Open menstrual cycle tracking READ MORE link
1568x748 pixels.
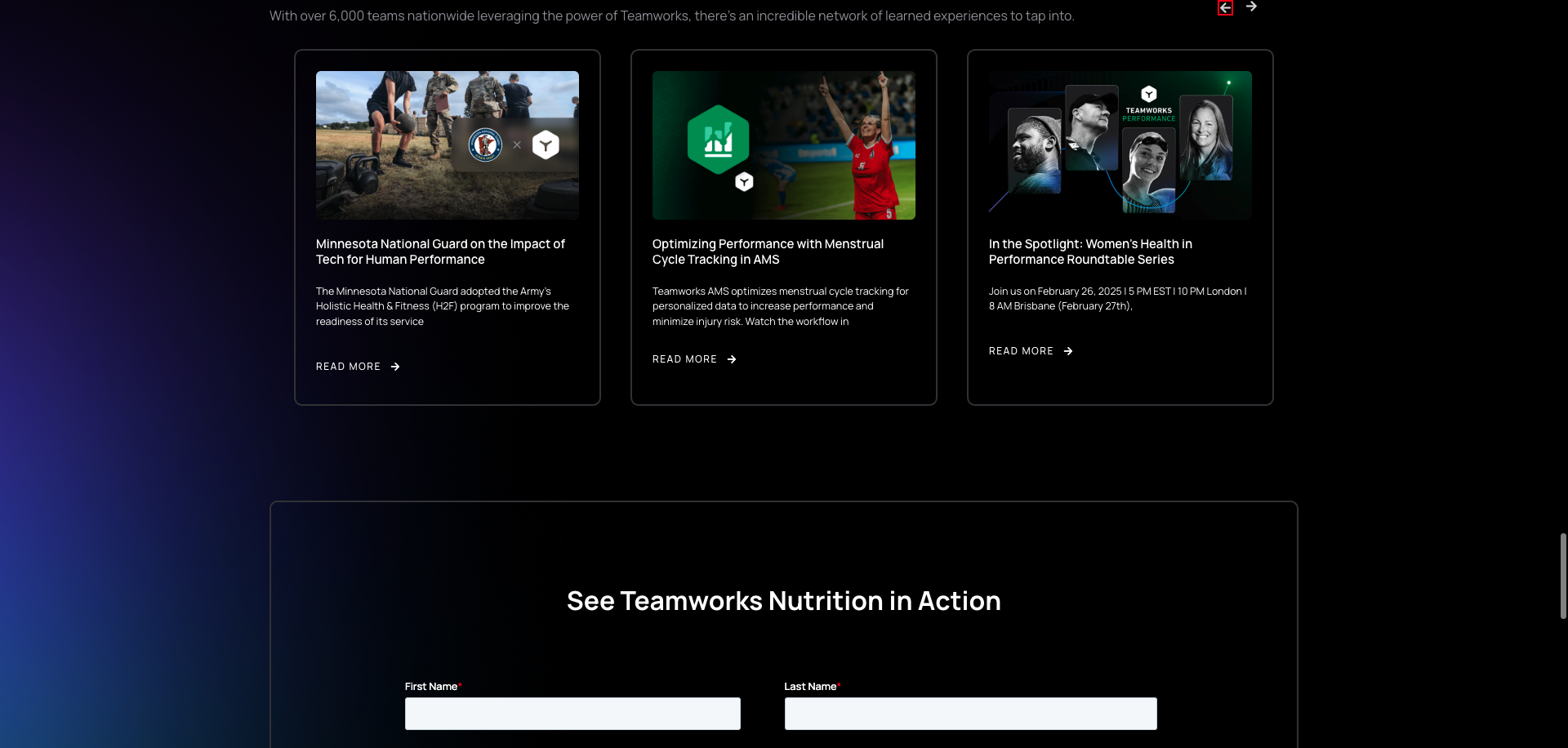684,359
